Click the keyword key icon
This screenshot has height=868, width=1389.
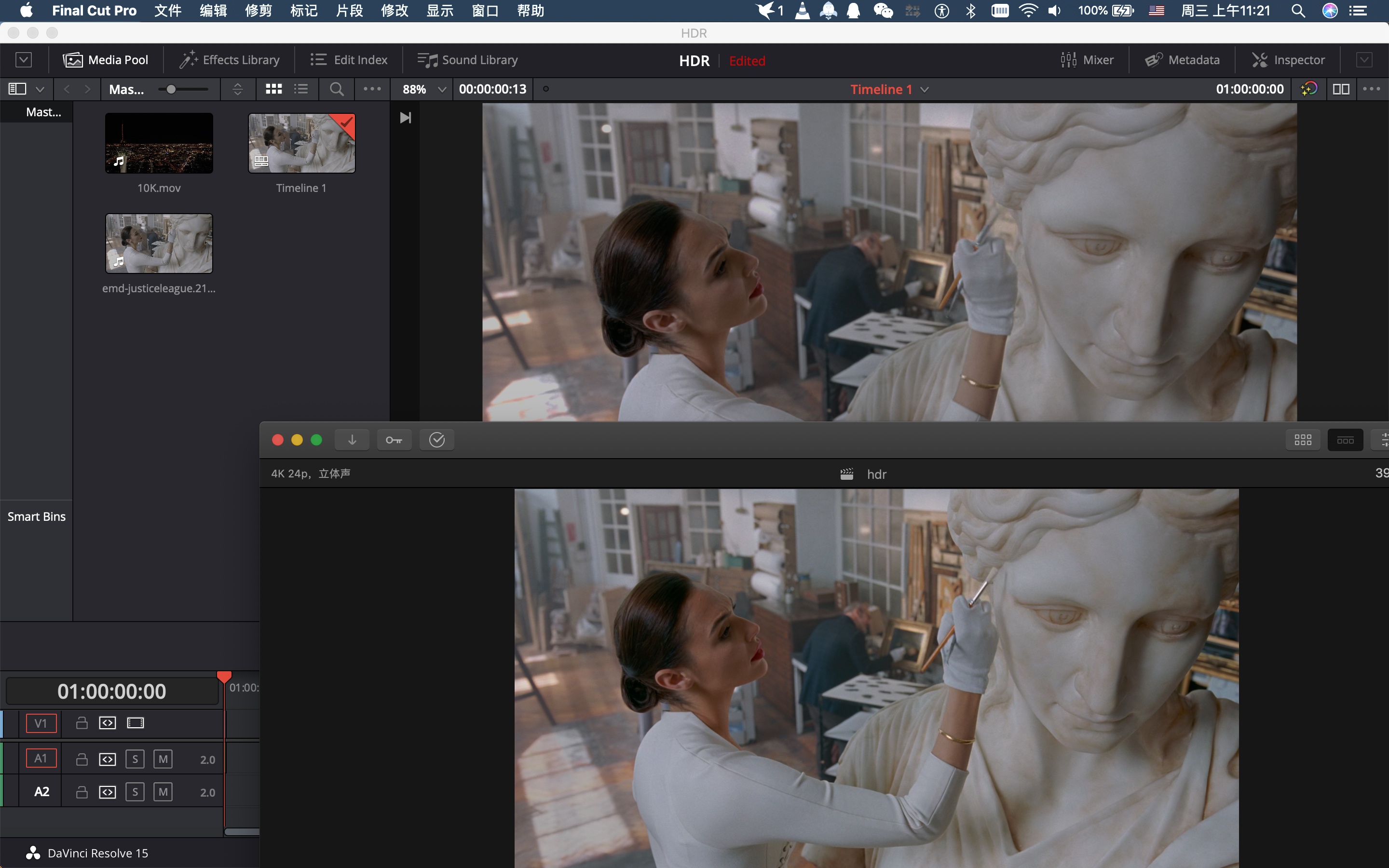pos(394,440)
